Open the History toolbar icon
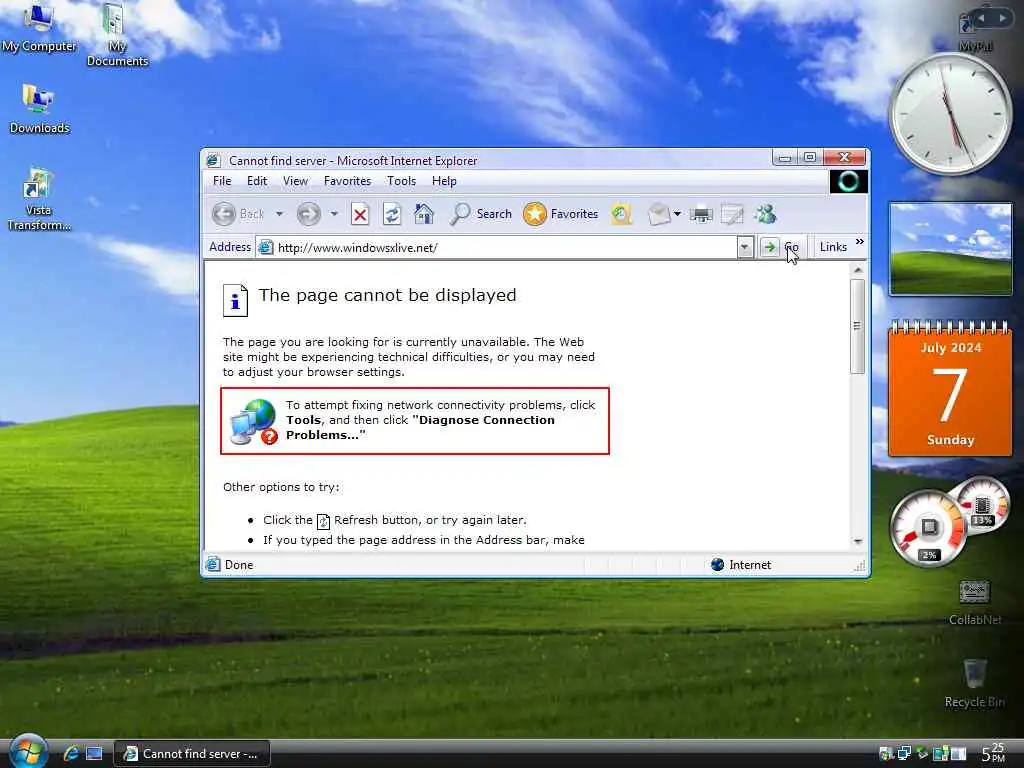This screenshot has width=1024, height=768. pyautogui.click(x=622, y=214)
